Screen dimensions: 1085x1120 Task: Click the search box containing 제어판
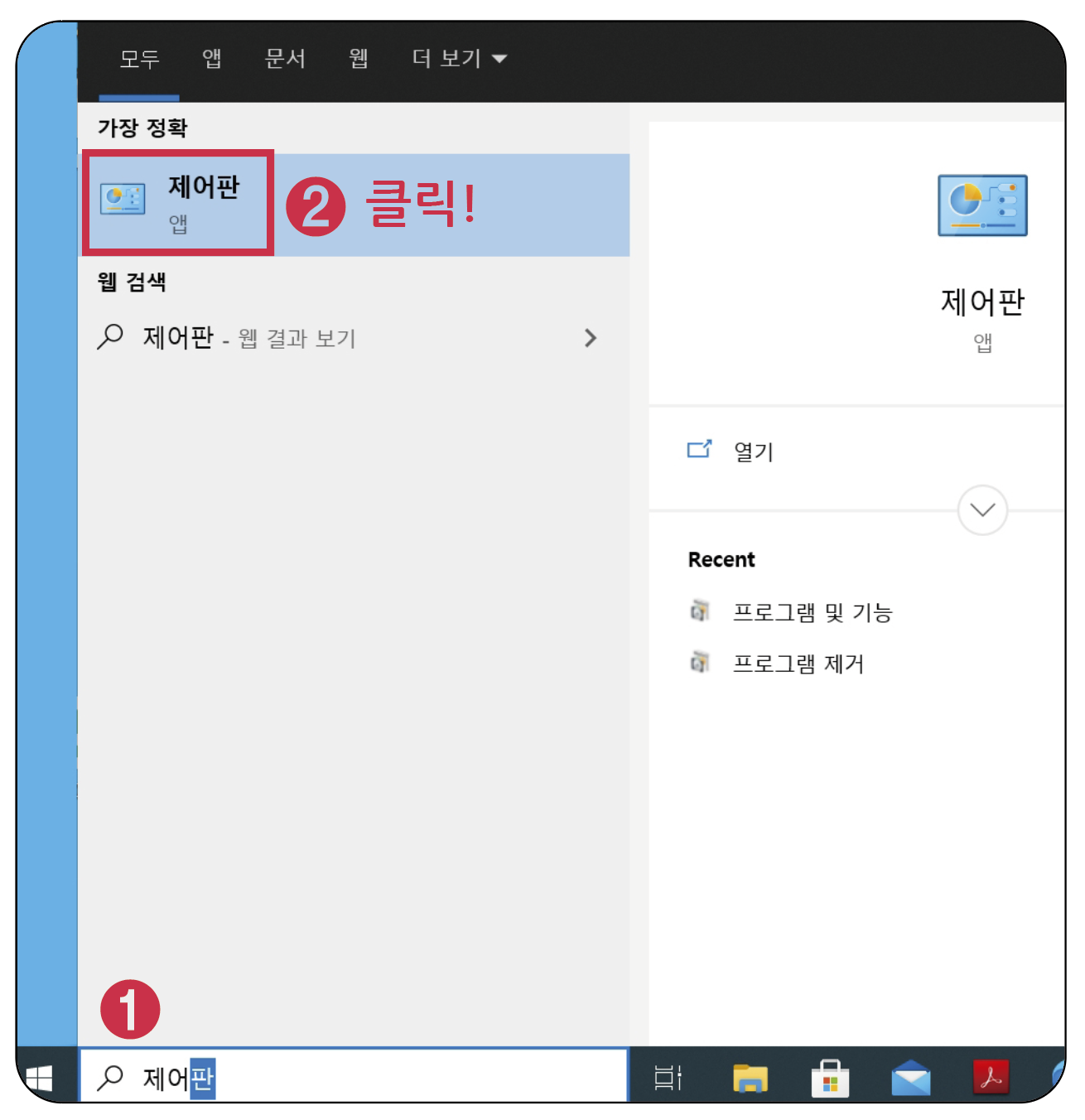(x=354, y=1076)
